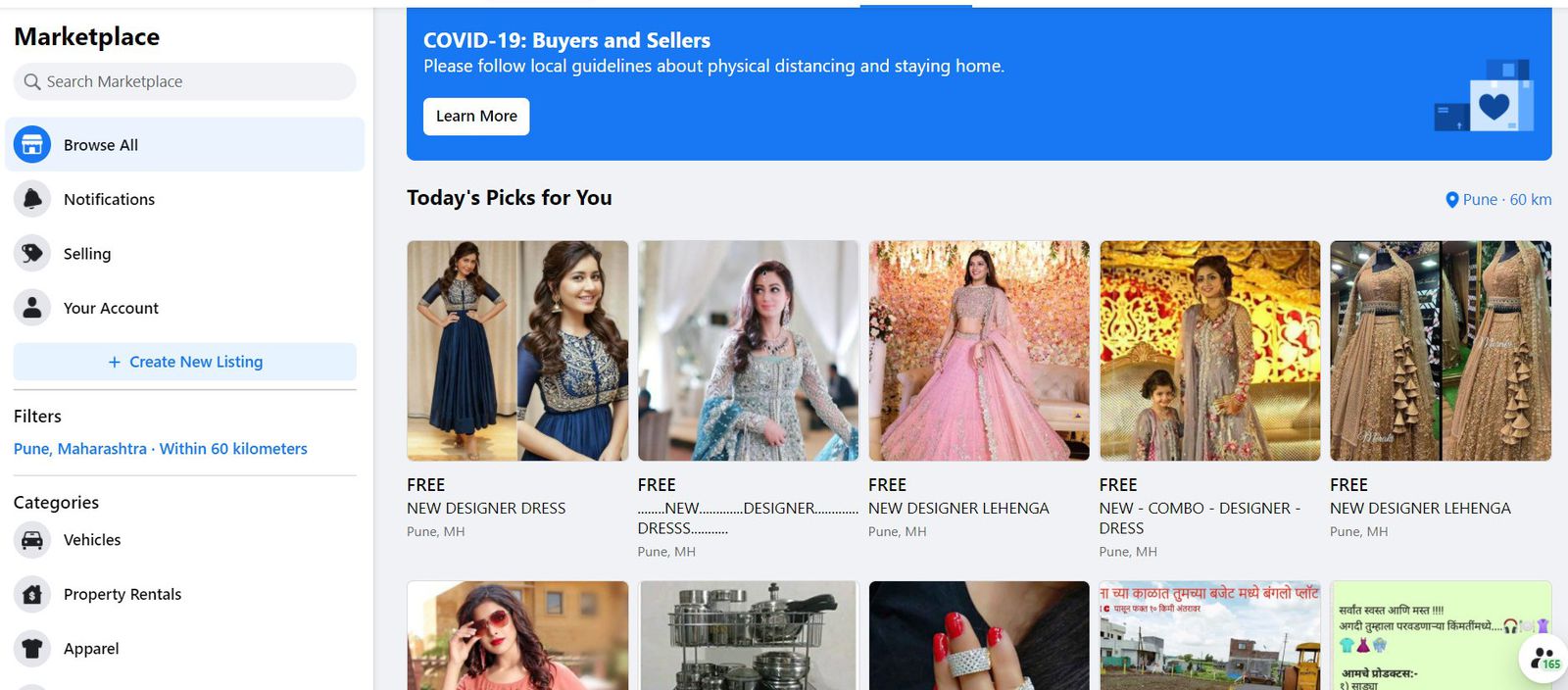The image size is (1568, 690).
Task: Click the NEW DESIGNER DRESS title
Action: coord(486,509)
